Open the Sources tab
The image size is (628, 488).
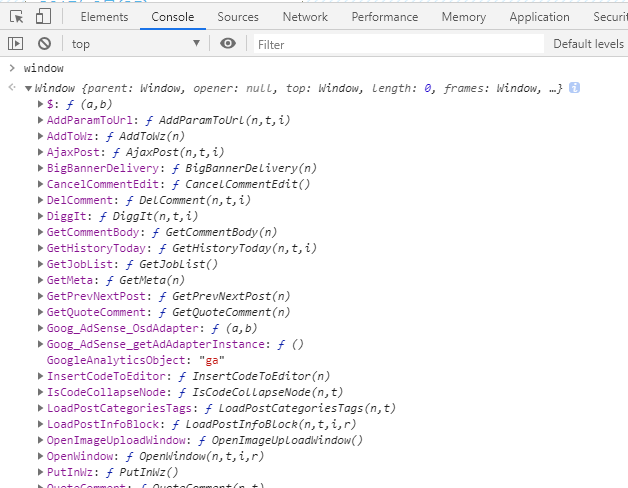click(x=238, y=17)
